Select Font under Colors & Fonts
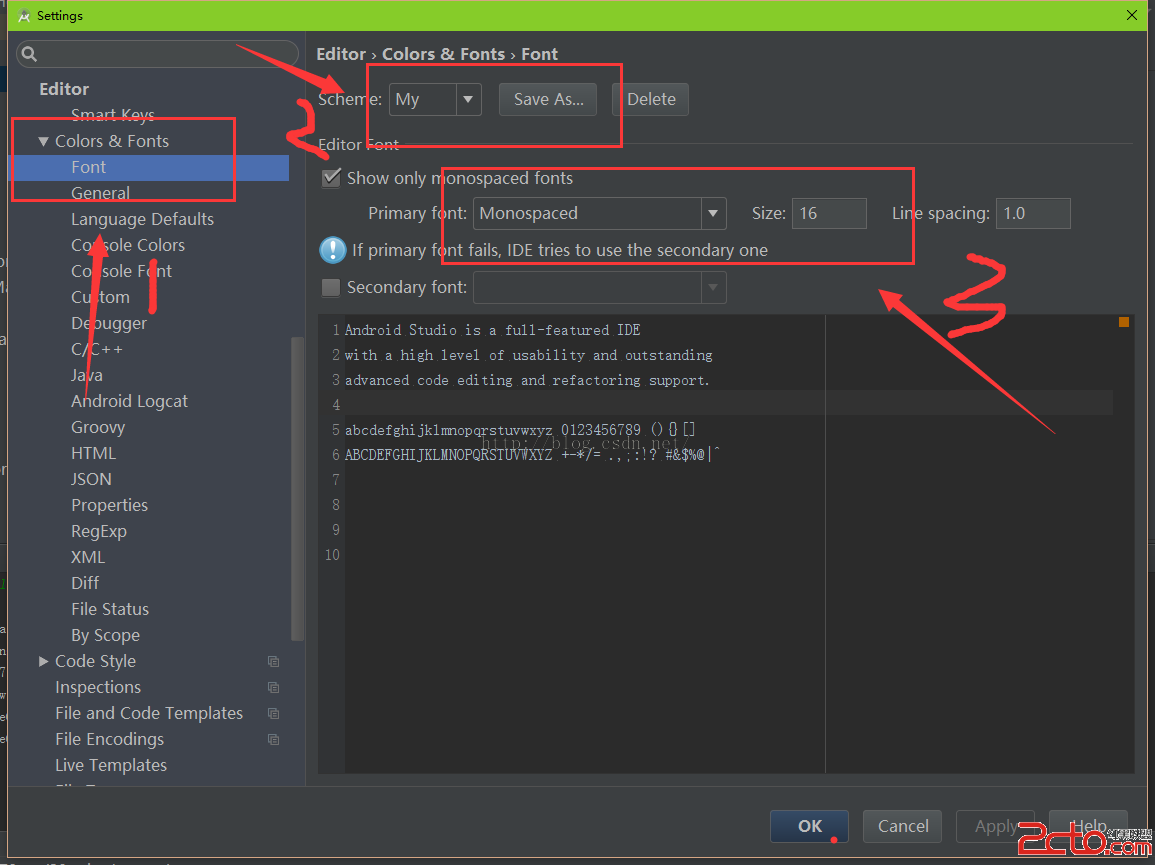This screenshot has height=865, width=1155. click(x=88, y=167)
